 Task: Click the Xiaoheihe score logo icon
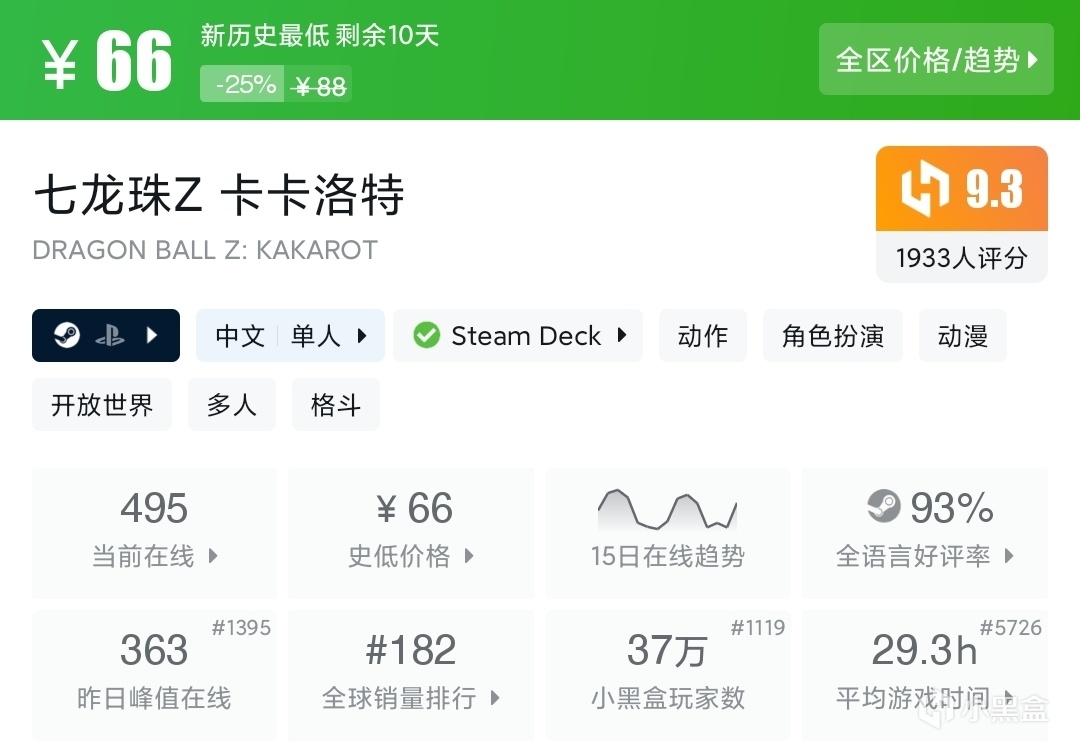(924, 189)
